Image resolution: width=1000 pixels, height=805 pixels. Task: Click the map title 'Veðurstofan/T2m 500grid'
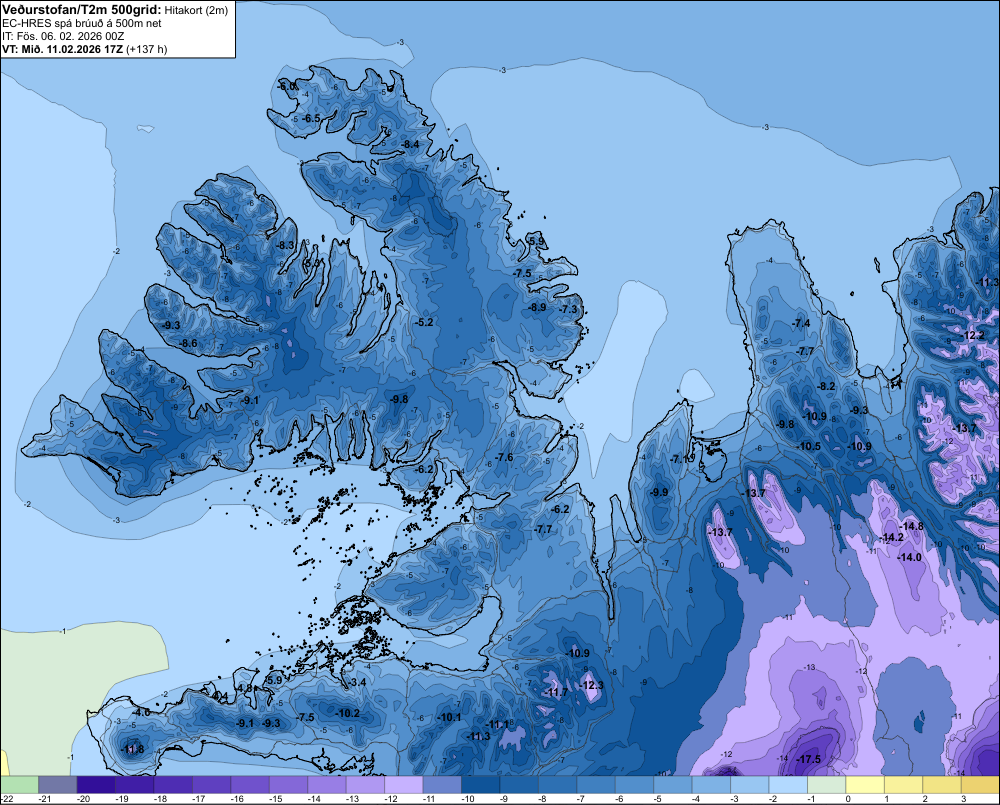pos(82,10)
